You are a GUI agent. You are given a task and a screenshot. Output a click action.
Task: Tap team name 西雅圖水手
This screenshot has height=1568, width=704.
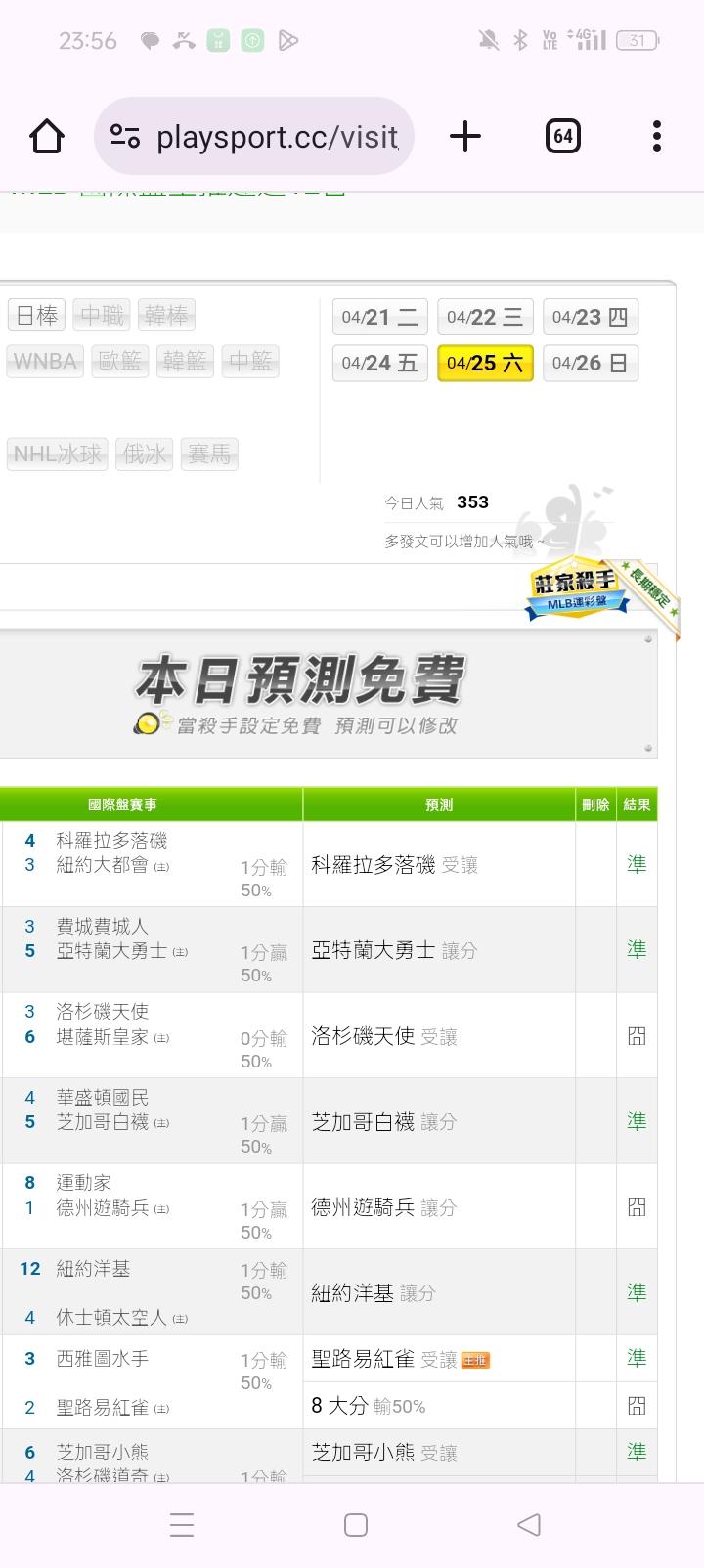click(102, 1359)
